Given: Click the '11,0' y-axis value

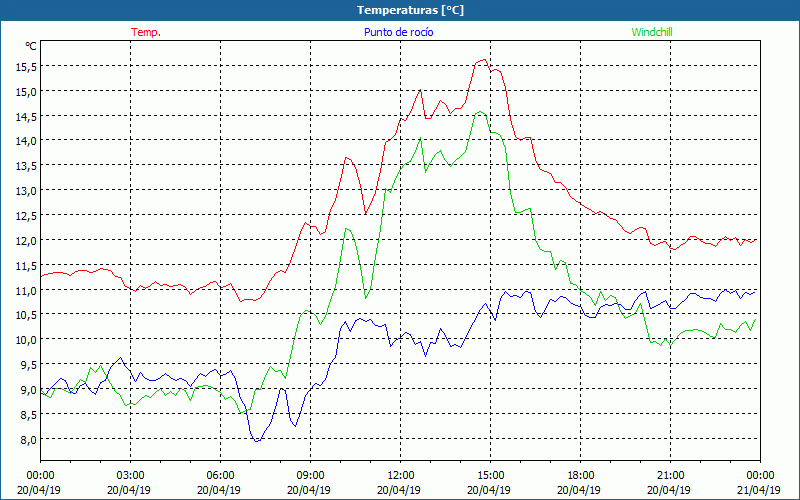Looking at the screenshot, I should click(x=27, y=290).
